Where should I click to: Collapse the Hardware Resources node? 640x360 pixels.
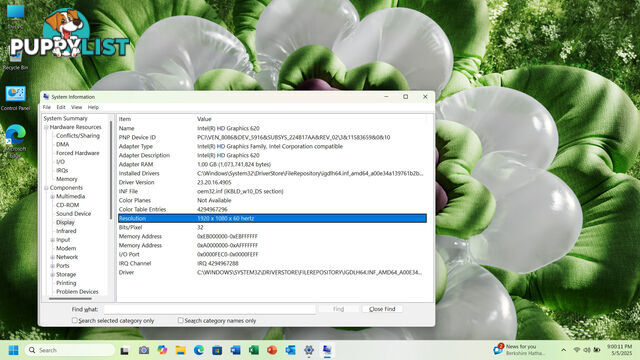(x=46, y=127)
